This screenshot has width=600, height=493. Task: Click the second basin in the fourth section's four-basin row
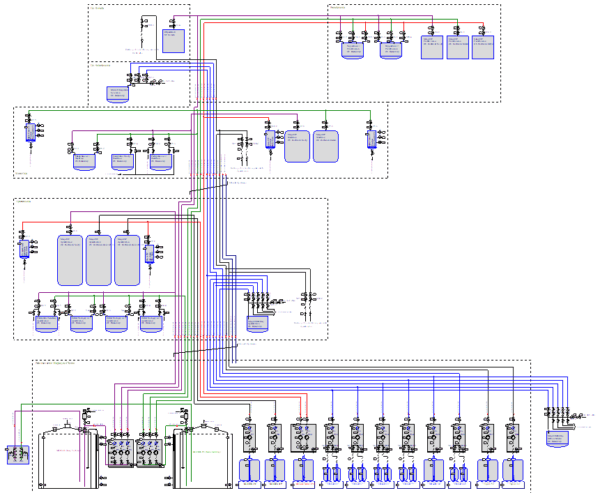coord(82,324)
